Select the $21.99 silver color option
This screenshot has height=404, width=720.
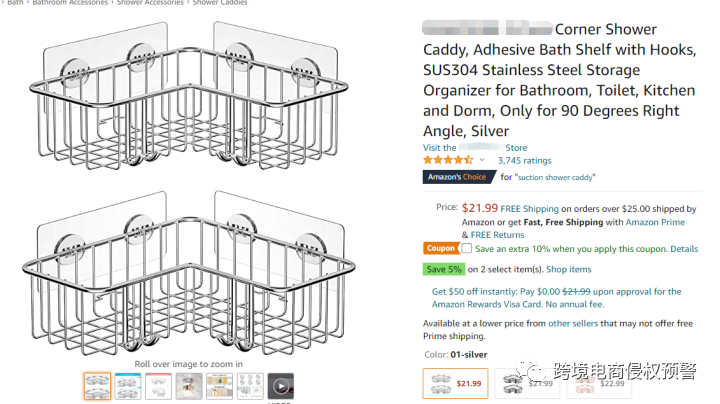[454, 382]
